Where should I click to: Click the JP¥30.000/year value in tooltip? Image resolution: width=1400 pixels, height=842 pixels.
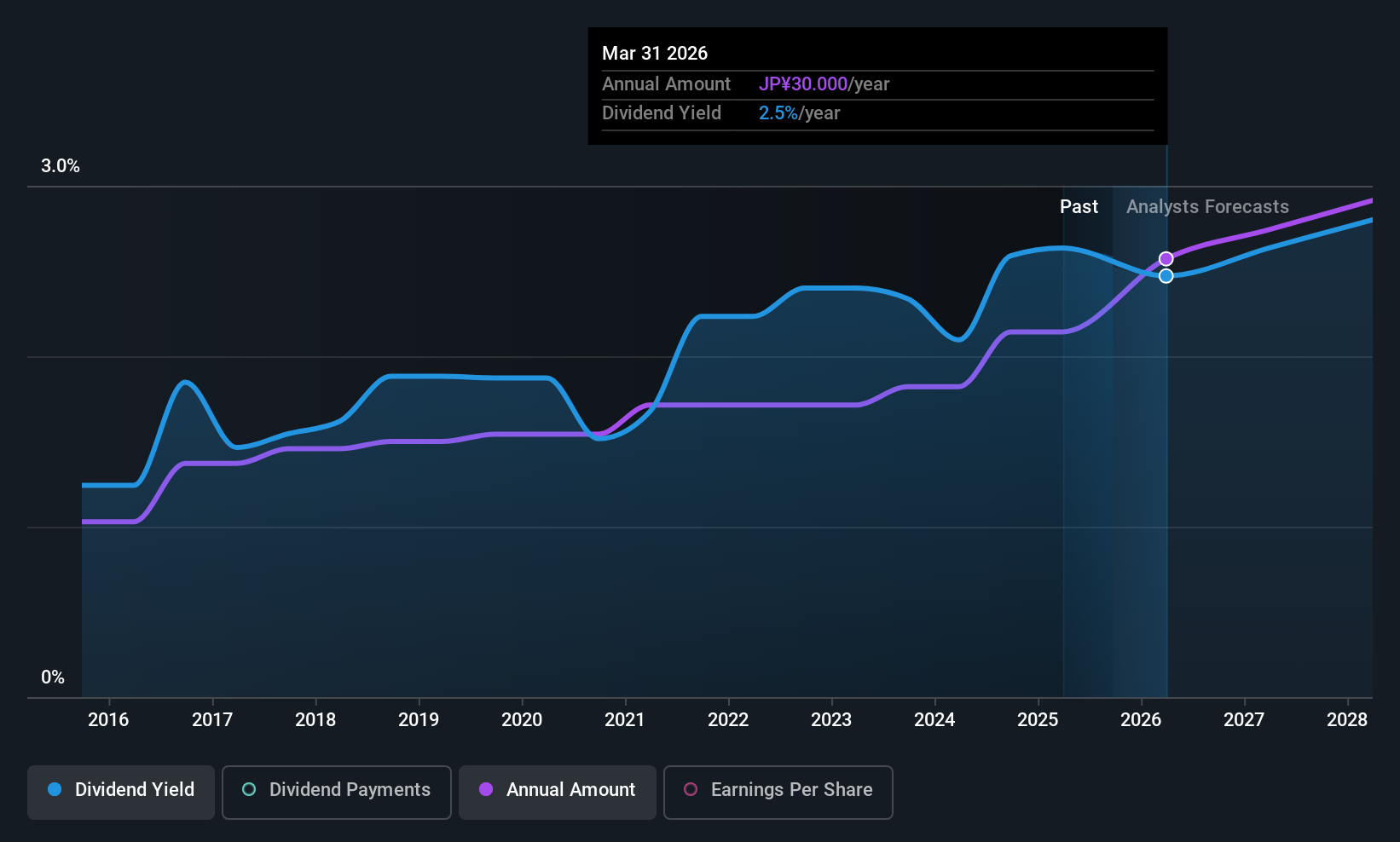(x=824, y=84)
